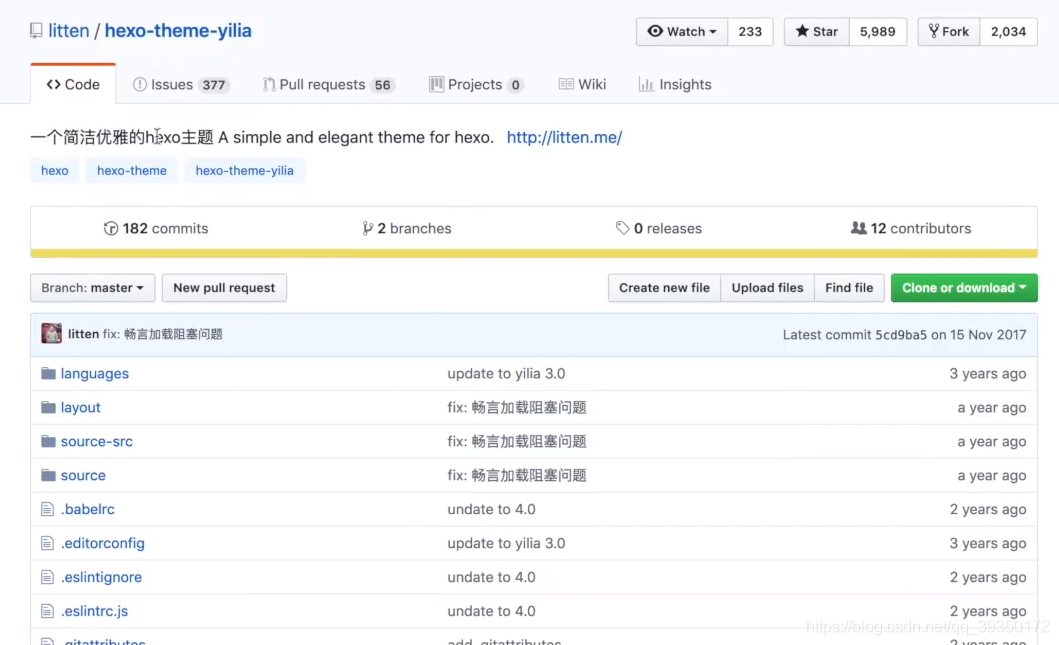Click the .eslintrc.js file icon

(47, 611)
